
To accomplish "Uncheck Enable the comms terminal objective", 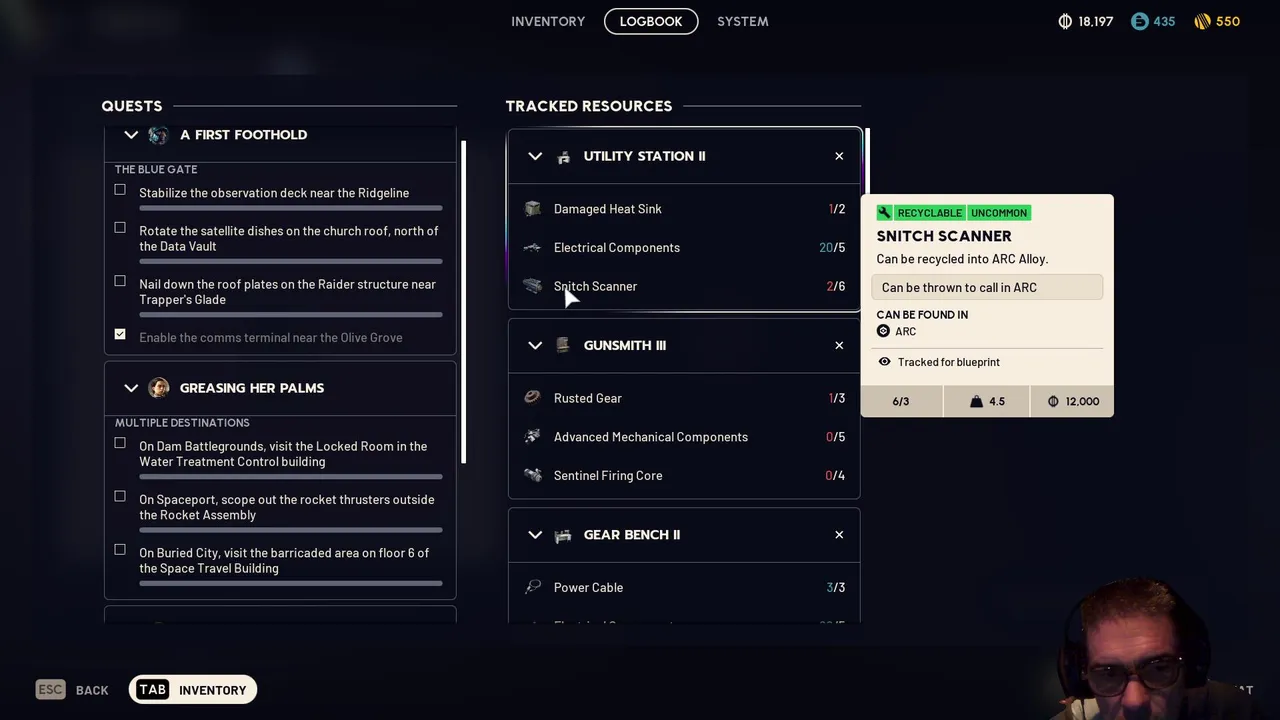I will 120,334.
